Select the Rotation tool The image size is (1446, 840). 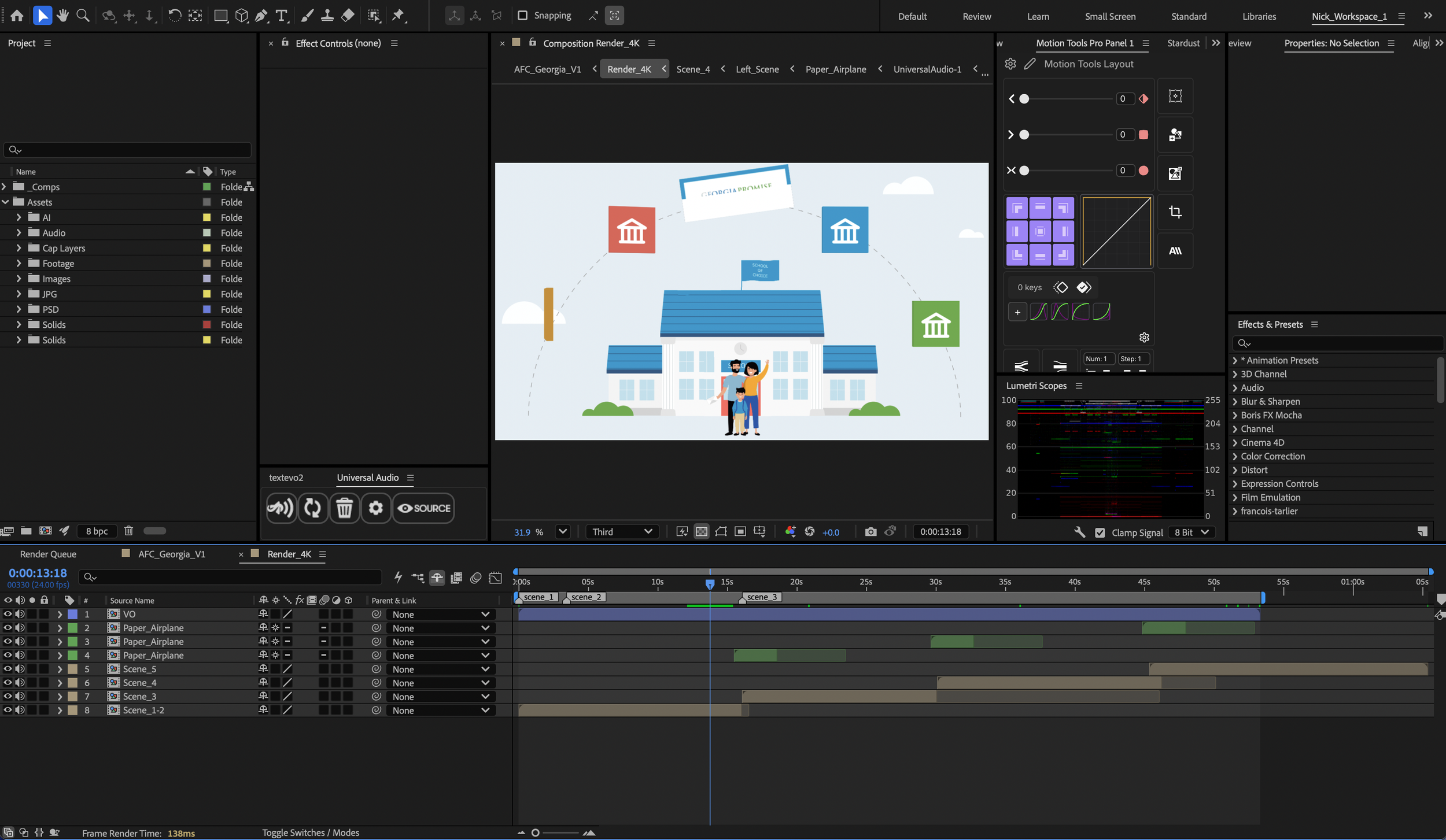click(174, 16)
